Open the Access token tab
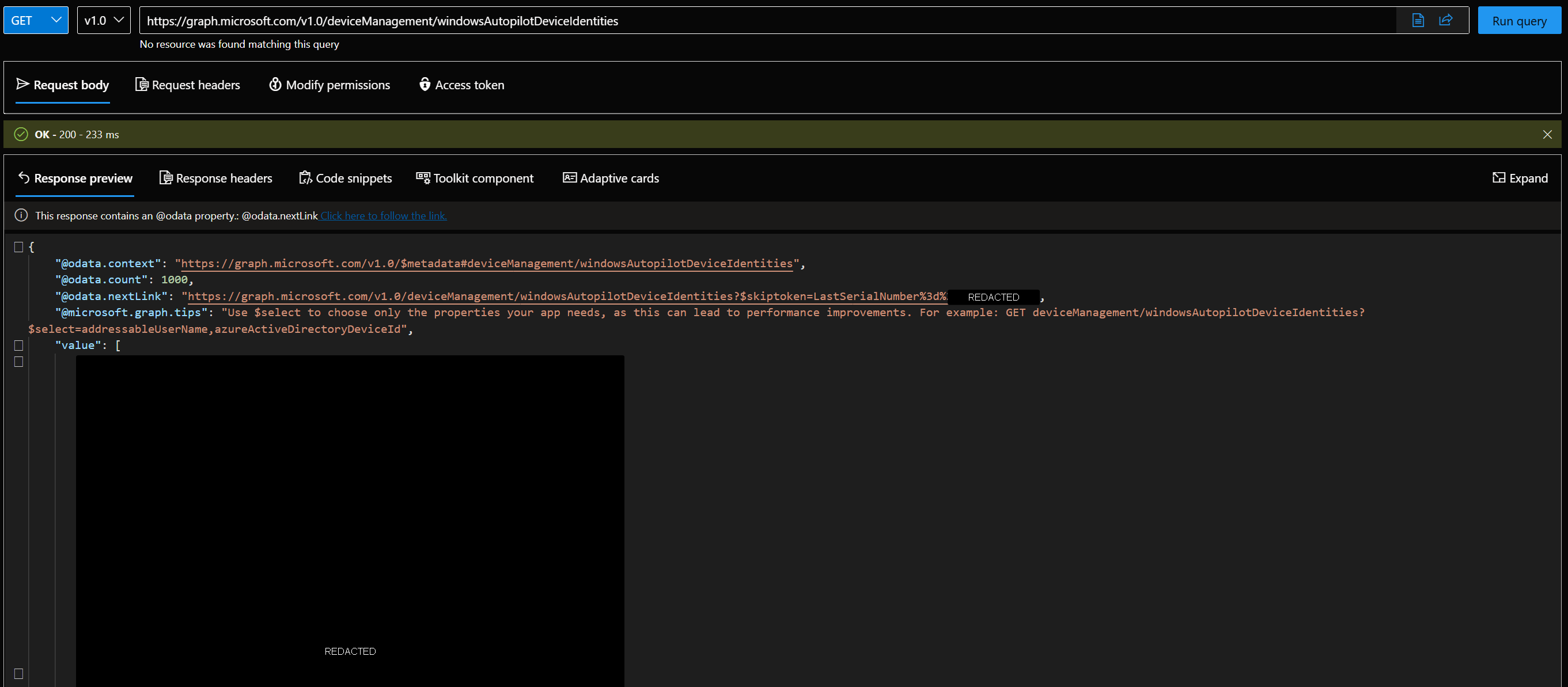The width and height of the screenshot is (1568, 687). [x=462, y=85]
